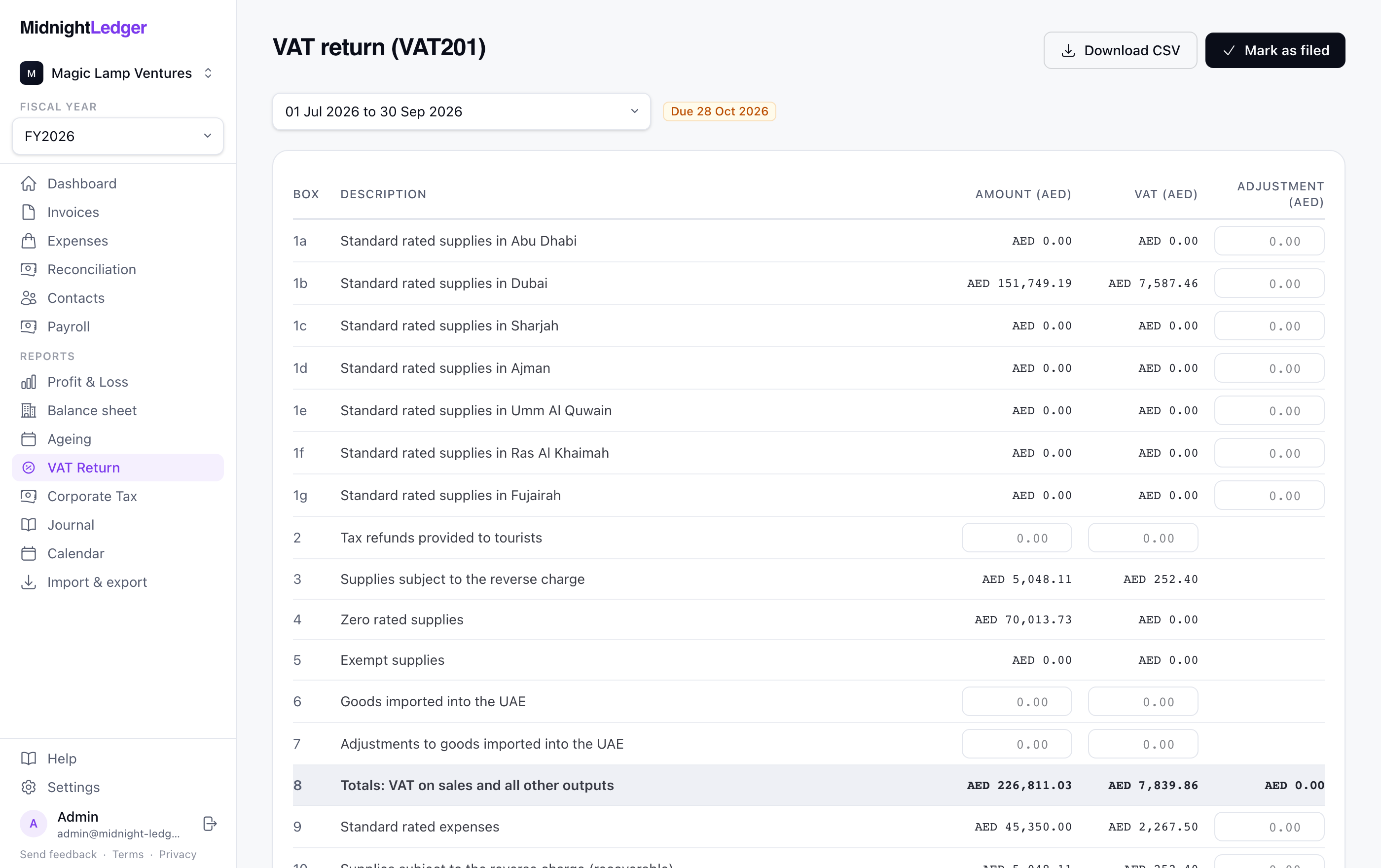Click the Payroll icon in sidebar

click(x=29, y=327)
